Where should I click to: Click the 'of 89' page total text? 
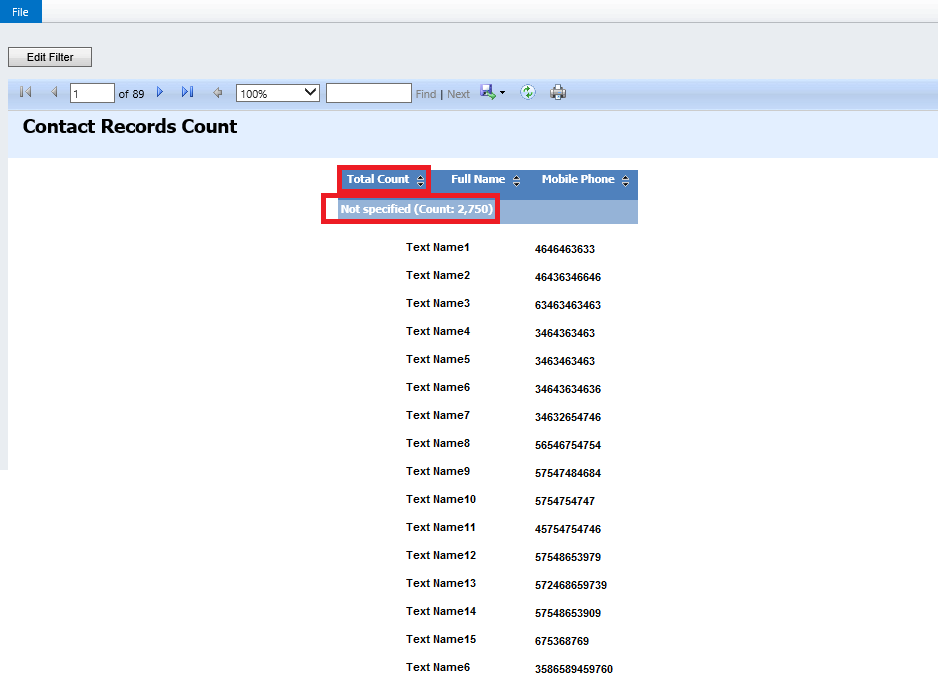(x=131, y=94)
